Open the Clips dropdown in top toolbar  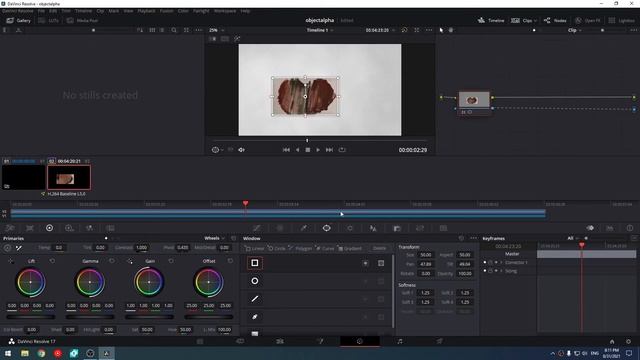click(x=524, y=20)
